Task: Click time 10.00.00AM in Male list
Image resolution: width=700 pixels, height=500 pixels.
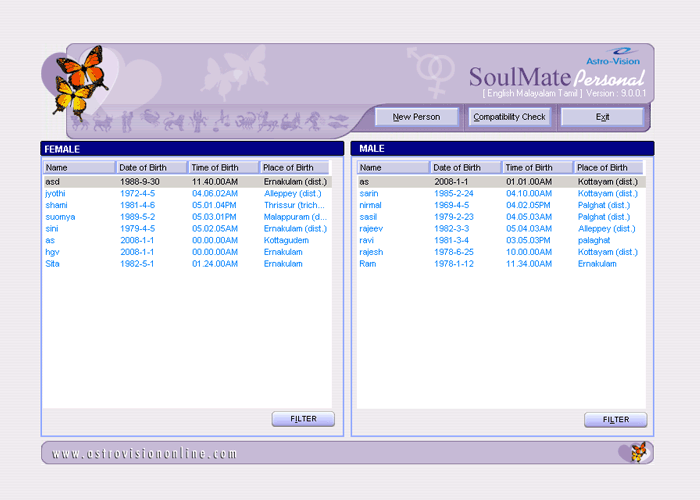Action: coord(529,252)
